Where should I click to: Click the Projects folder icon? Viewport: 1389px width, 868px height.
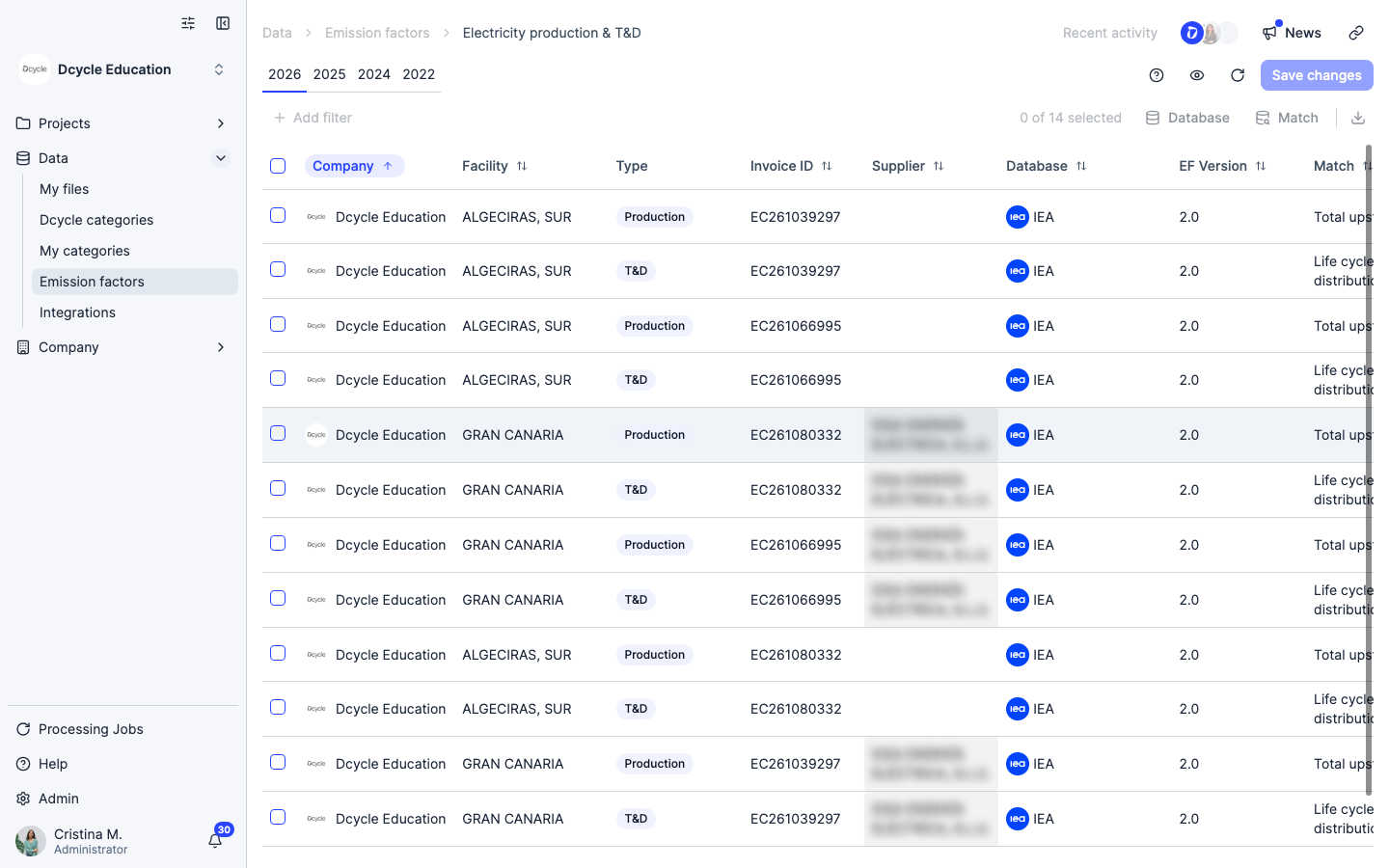23,123
